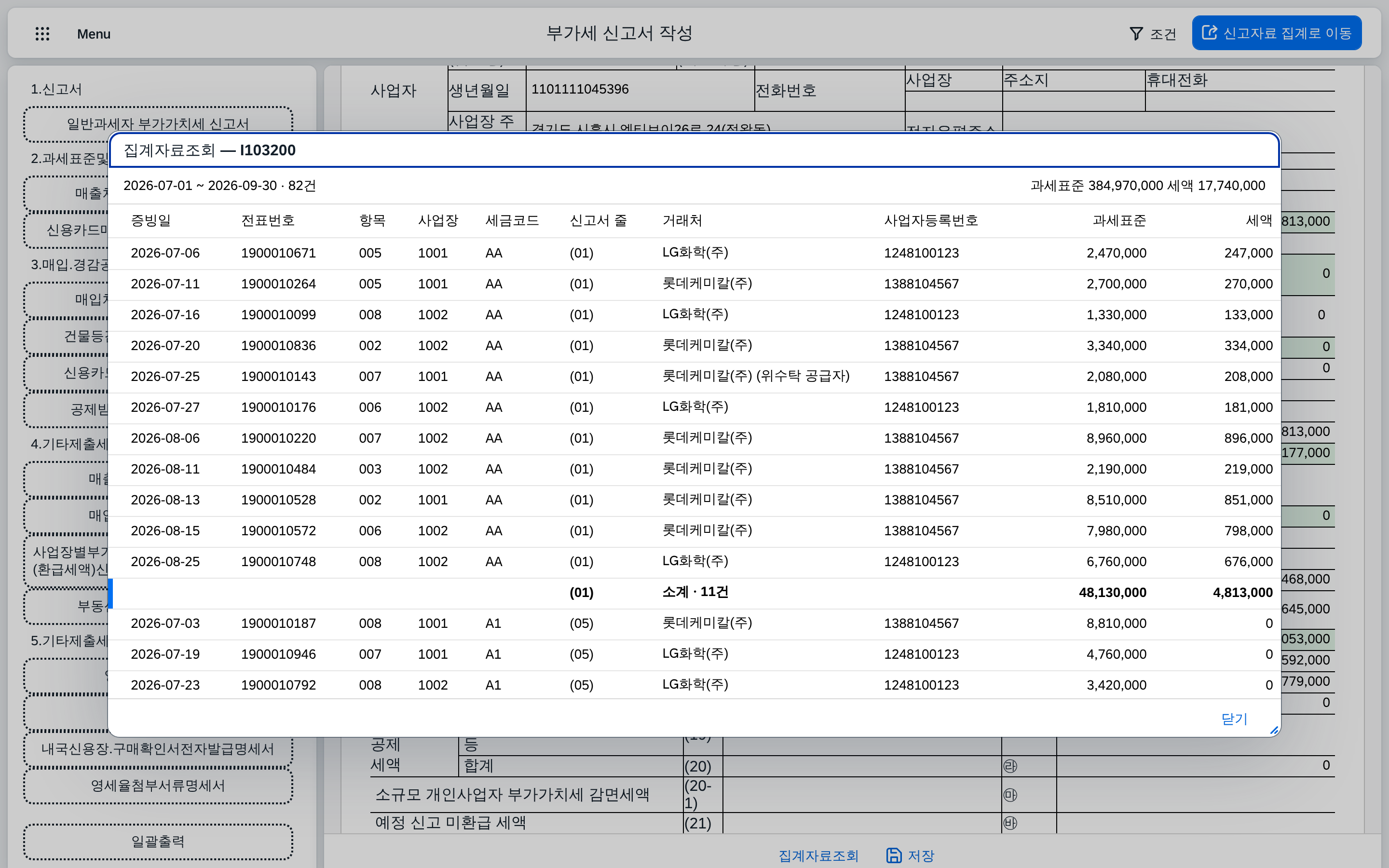Click the 사업자등록번호 column header
This screenshot has height=868, width=1389.
(x=931, y=220)
